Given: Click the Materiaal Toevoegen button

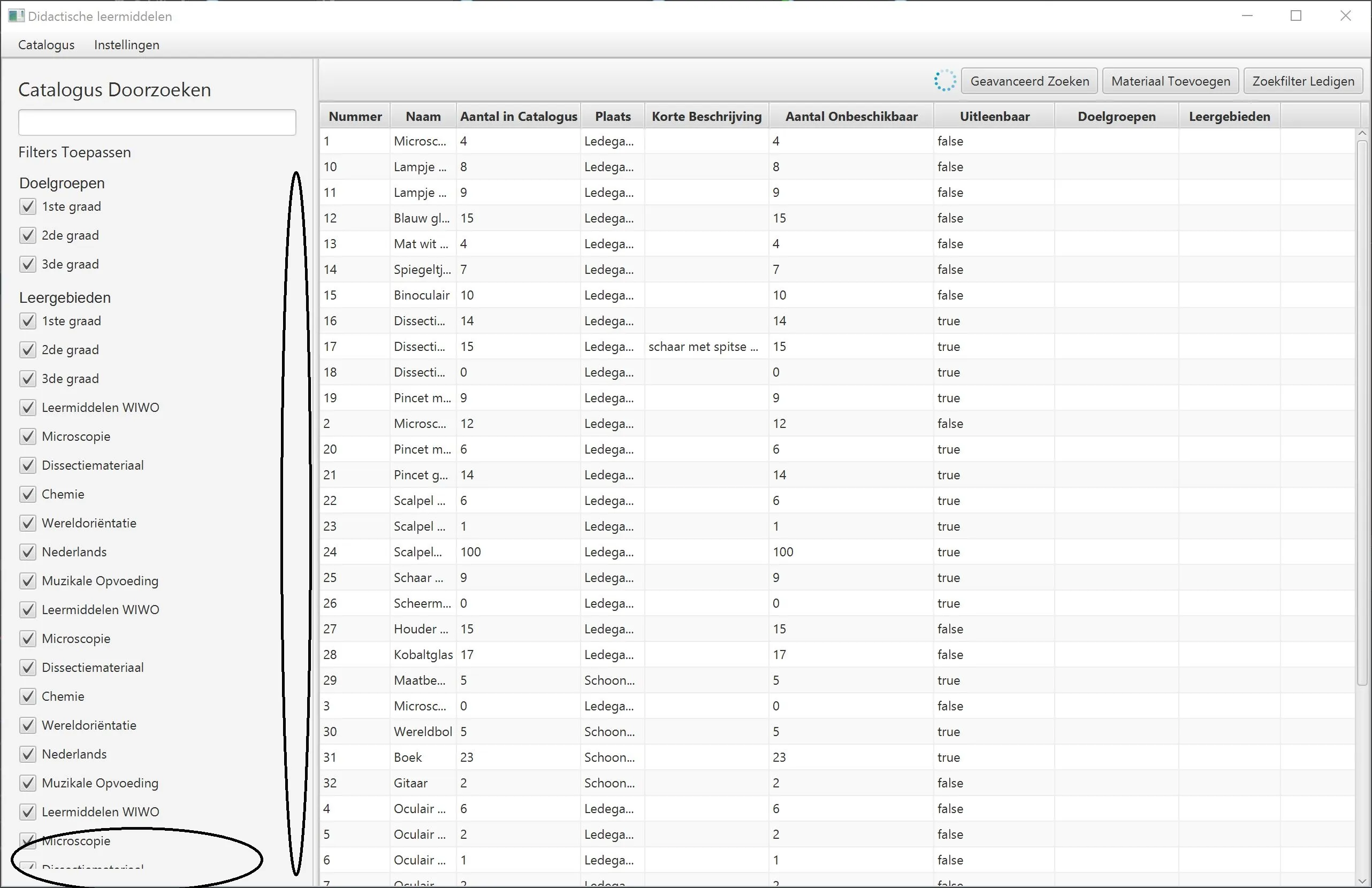Looking at the screenshot, I should [x=1170, y=81].
